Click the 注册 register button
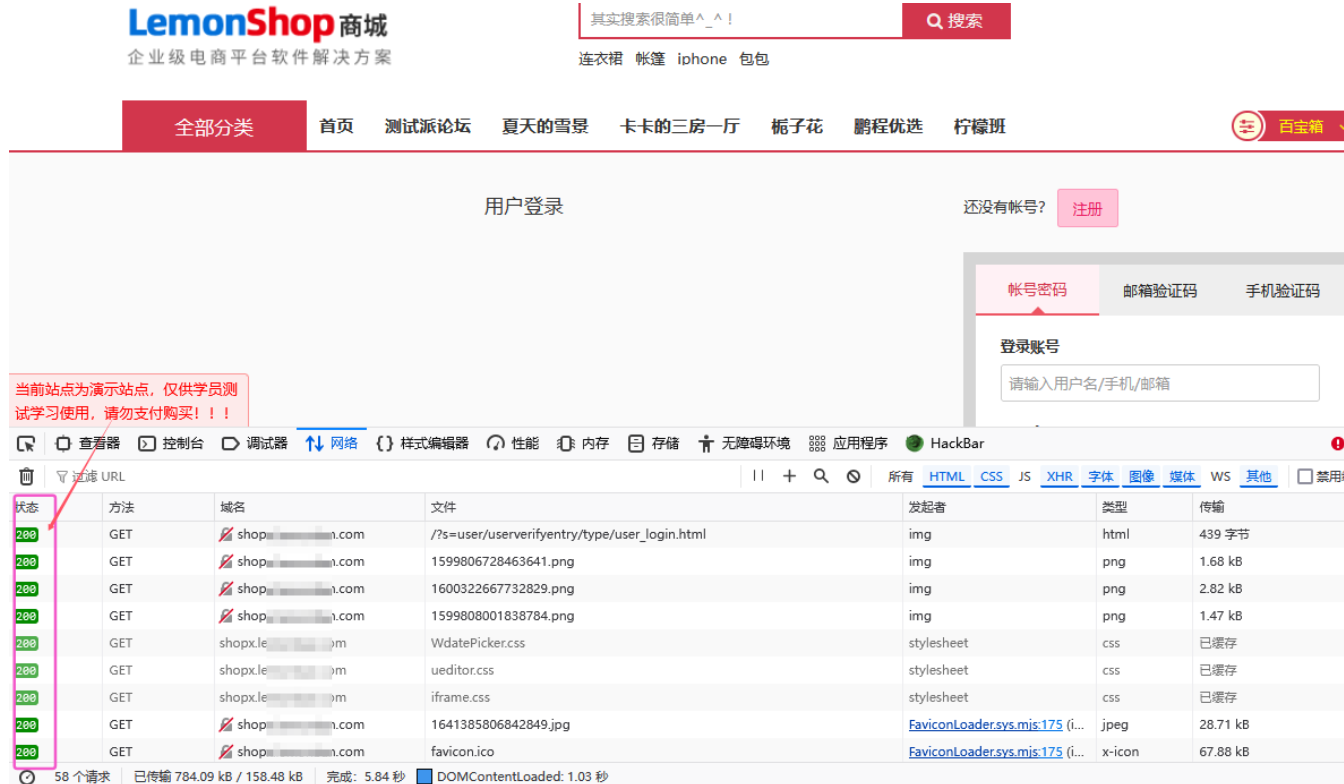This screenshot has width=1344, height=784. tap(1087, 207)
